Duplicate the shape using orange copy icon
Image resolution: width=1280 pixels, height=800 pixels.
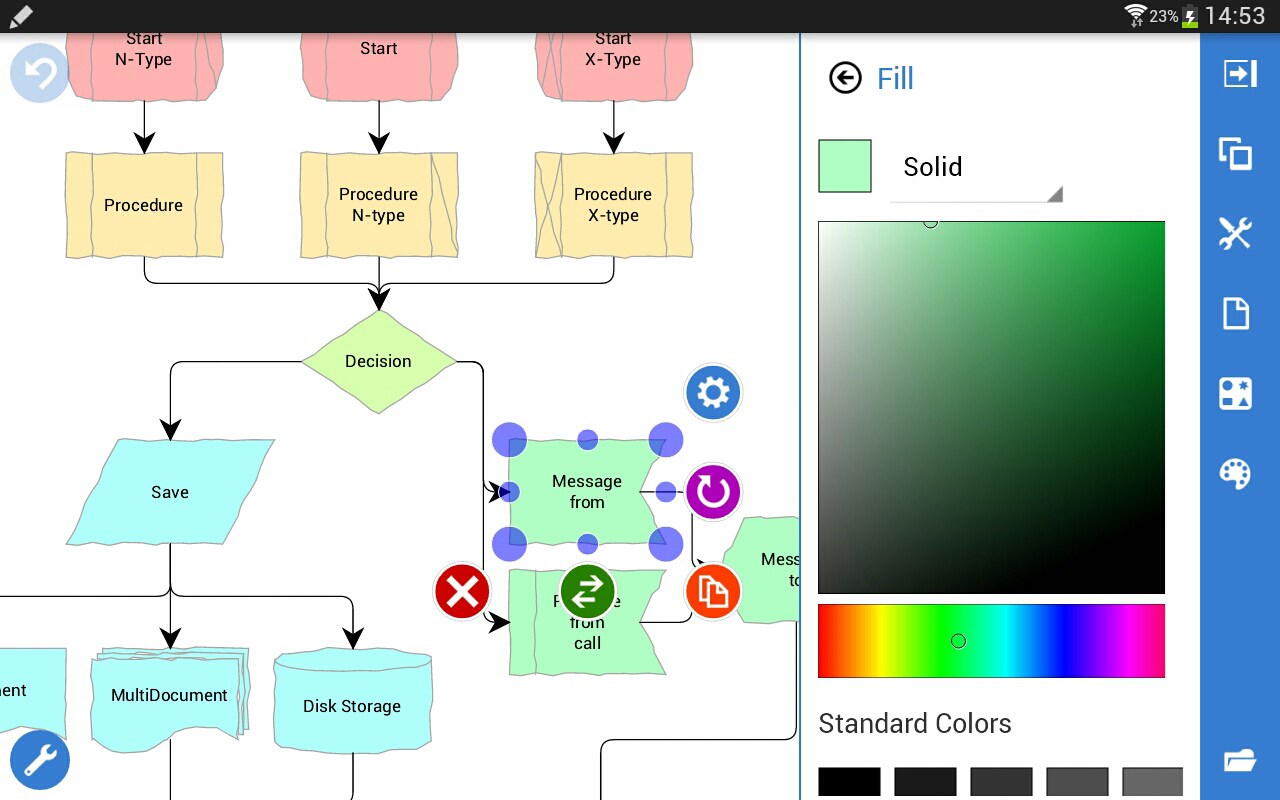click(x=712, y=591)
